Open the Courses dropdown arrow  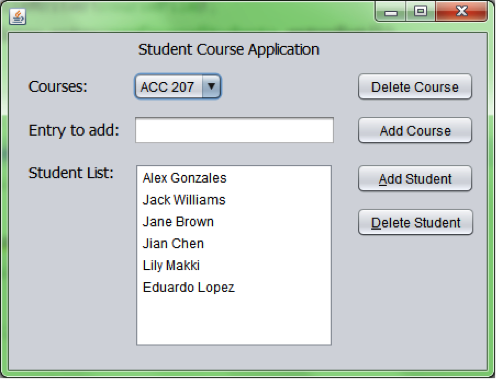tap(211, 87)
